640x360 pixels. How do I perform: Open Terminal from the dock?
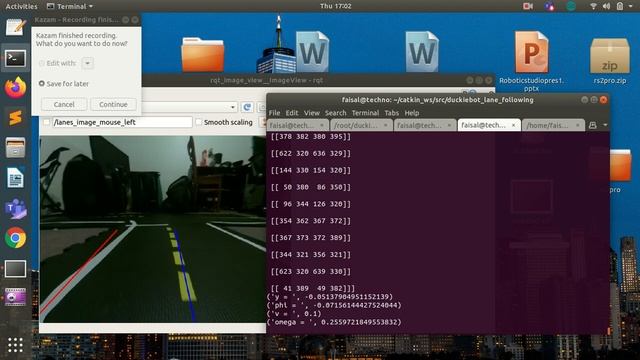(15, 58)
